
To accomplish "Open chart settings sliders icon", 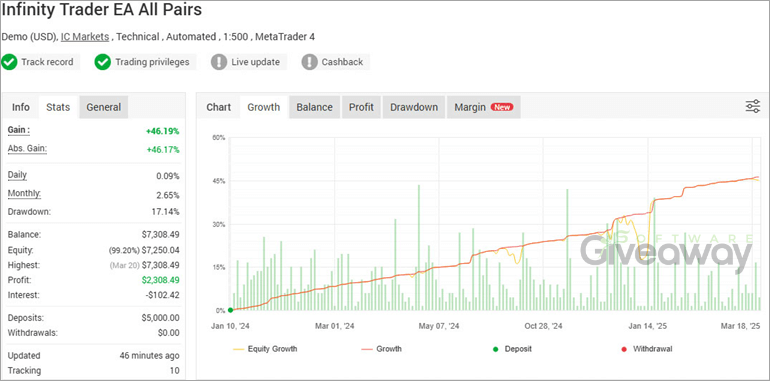I will coord(753,106).
